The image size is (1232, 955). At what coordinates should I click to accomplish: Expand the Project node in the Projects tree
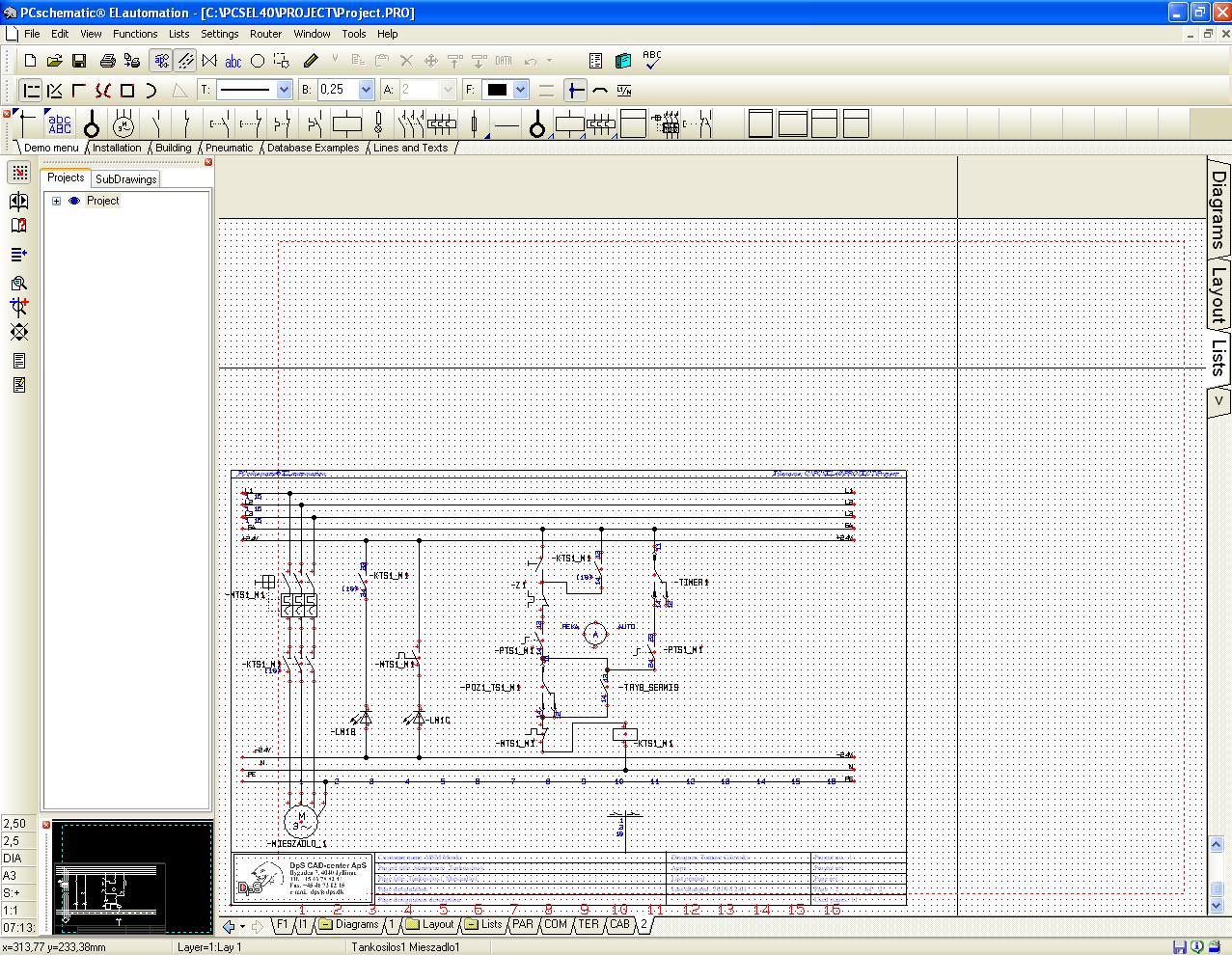(56, 201)
